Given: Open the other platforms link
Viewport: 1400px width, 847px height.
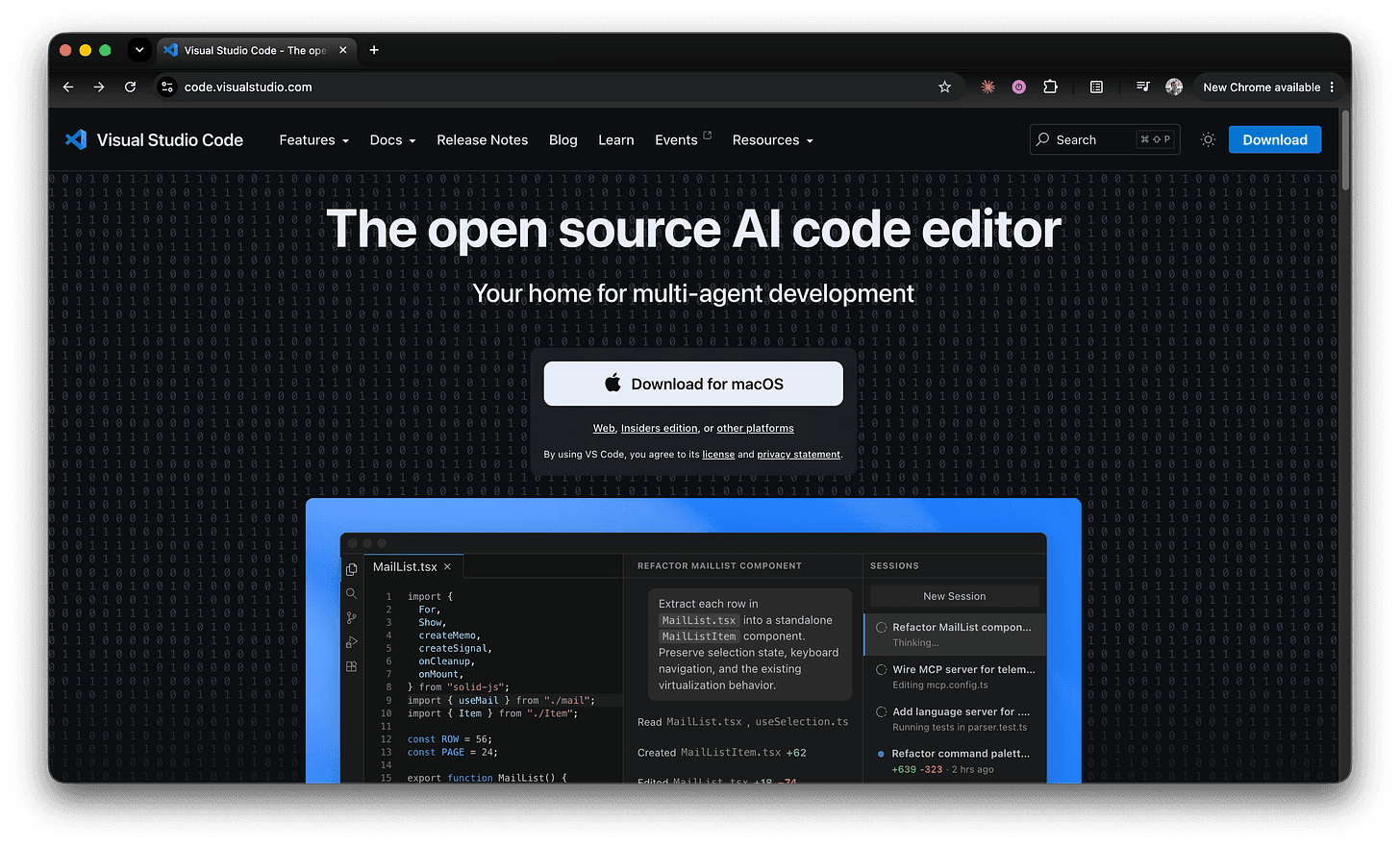Looking at the screenshot, I should pyautogui.click(x=755, y=429).
